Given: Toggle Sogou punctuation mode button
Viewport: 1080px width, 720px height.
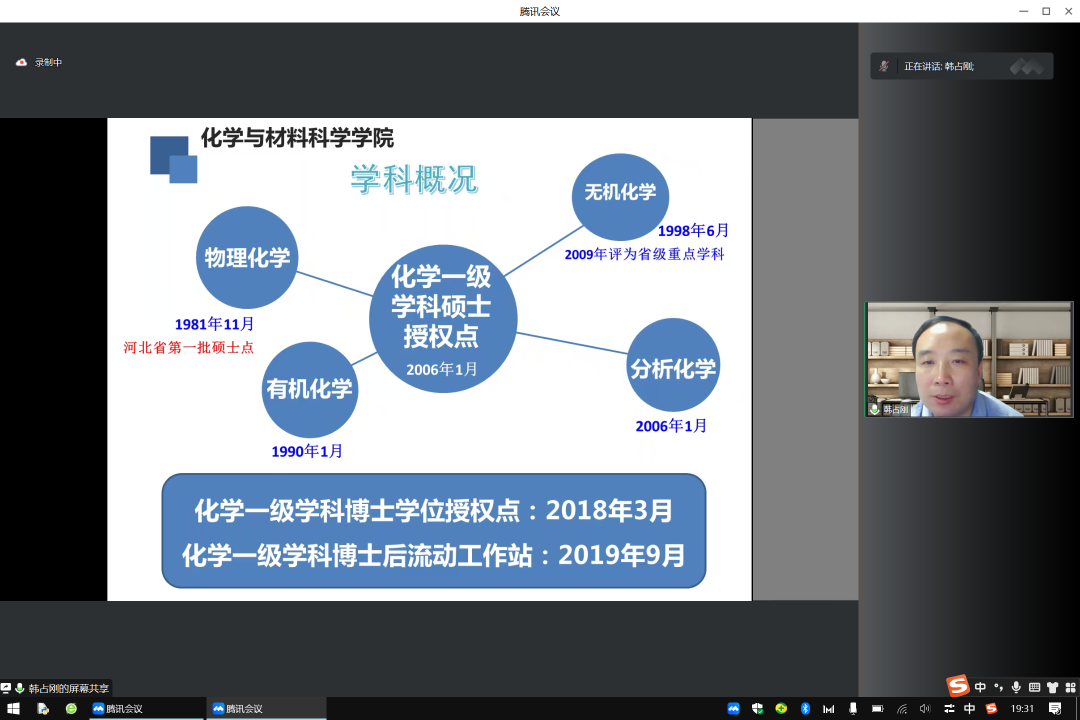Looking at the screenshot, I should [x=998, y=687].
